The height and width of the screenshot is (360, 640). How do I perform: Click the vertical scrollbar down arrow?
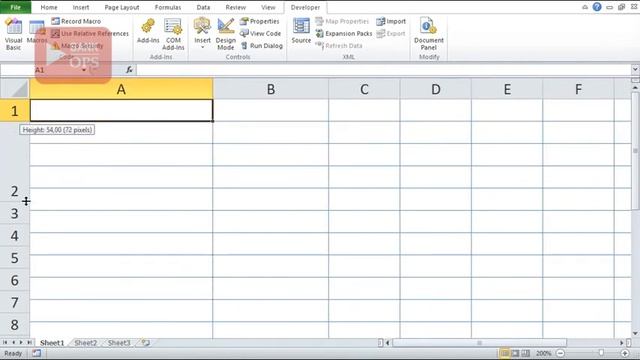(x=635, y=333)
